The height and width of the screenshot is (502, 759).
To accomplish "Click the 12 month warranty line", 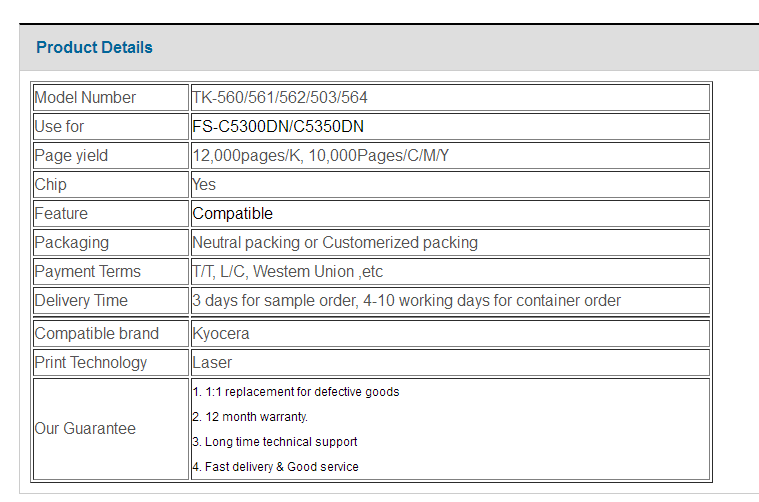I will click(250, 417).
